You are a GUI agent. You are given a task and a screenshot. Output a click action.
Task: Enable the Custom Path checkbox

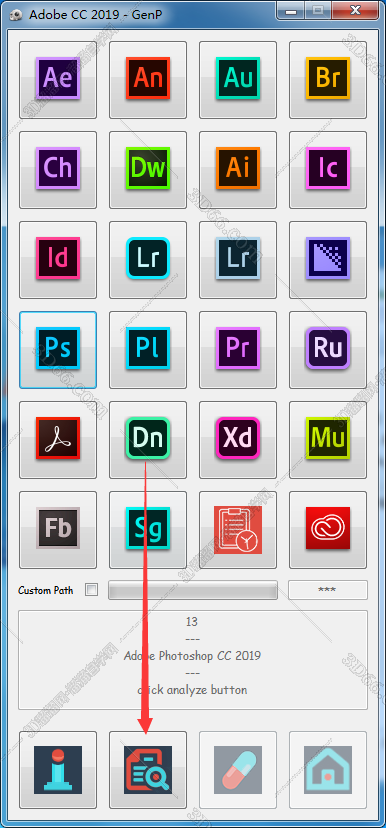coord(92,590)
